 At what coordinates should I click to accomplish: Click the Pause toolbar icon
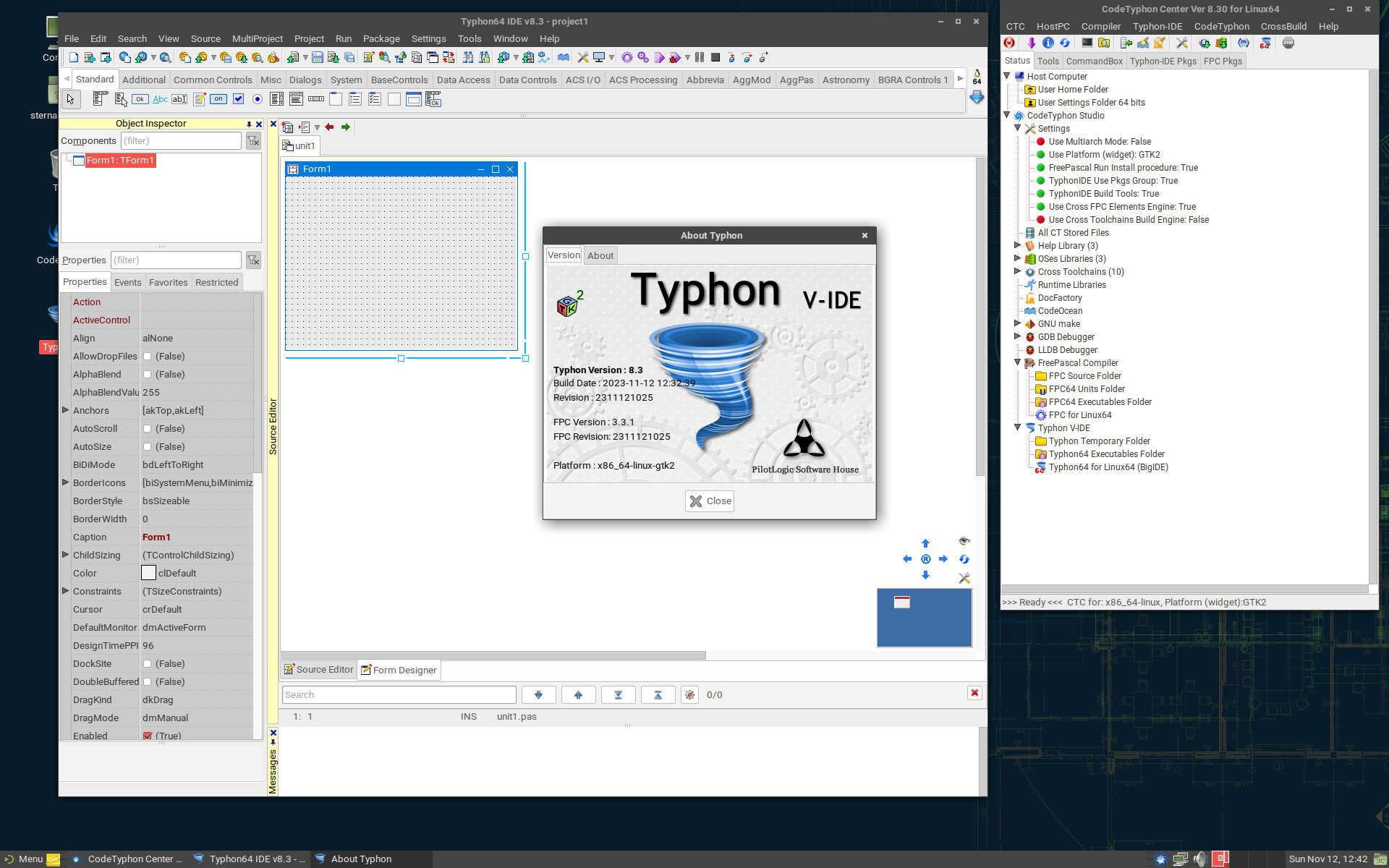700,57
